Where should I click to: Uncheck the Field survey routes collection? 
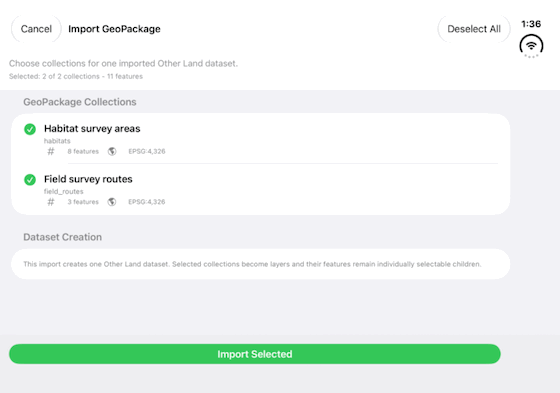[30, 179]
